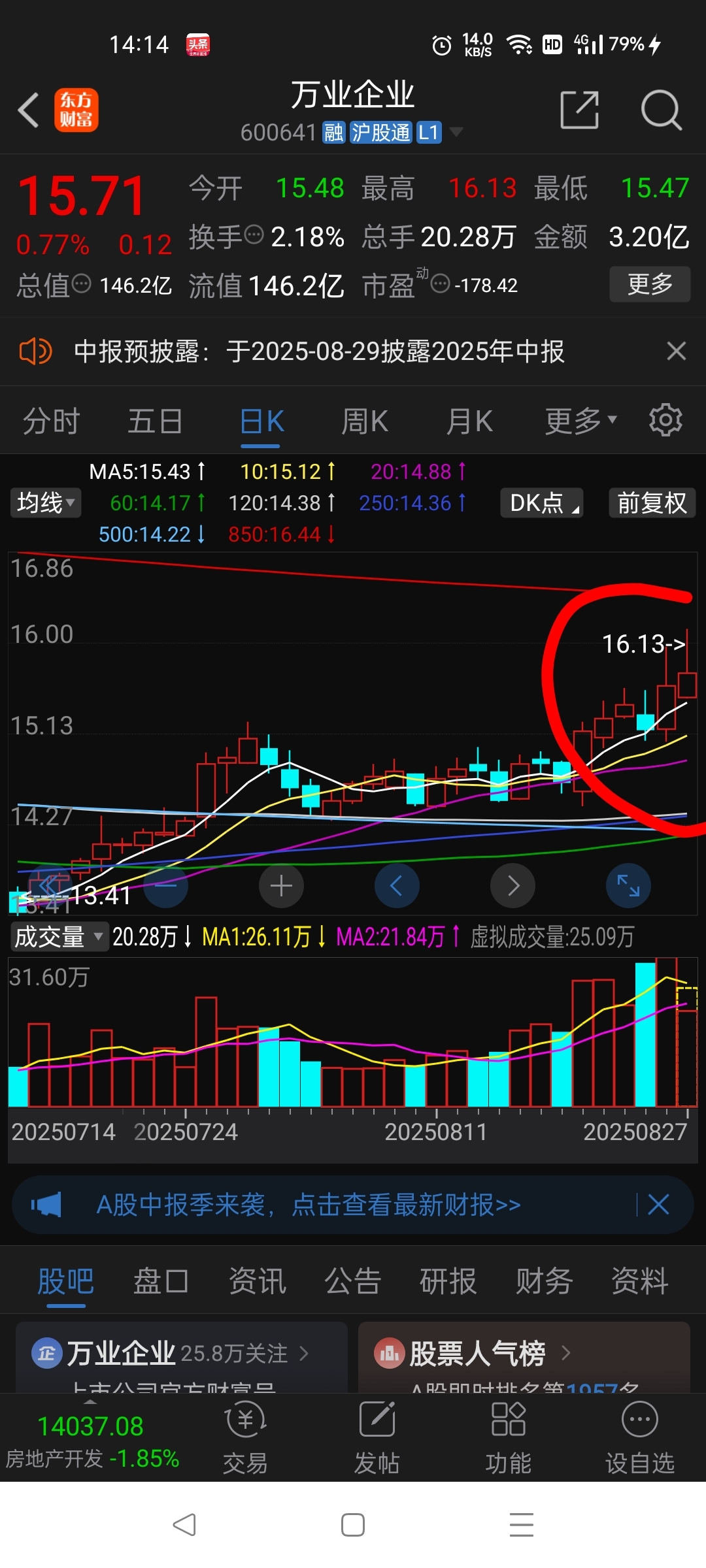The width and height of the screenshot is (706, 1568).
Task: Tap 更多 button in quote panel
Action: 650,284
